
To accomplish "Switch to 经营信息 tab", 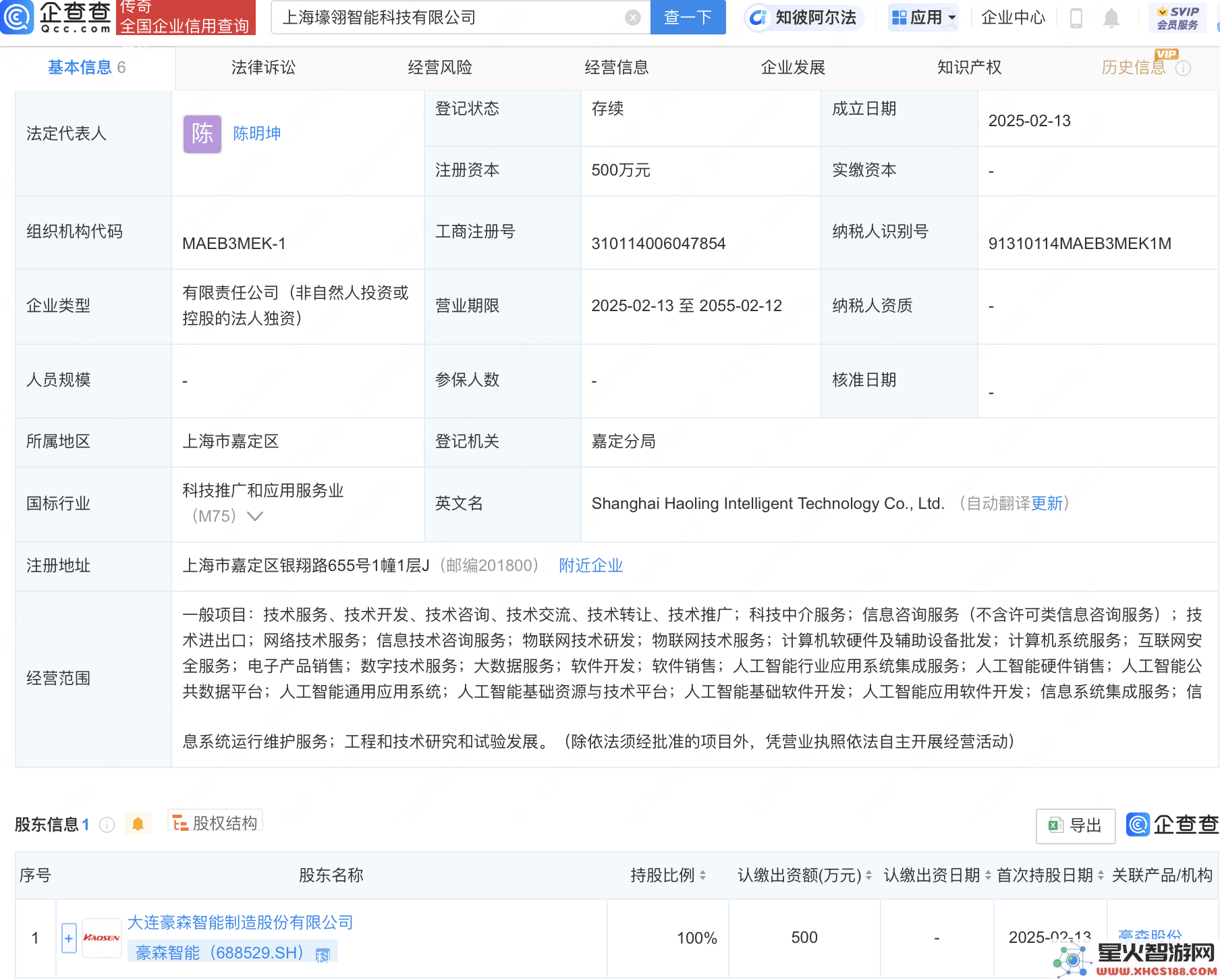I will tap(617, 67).
